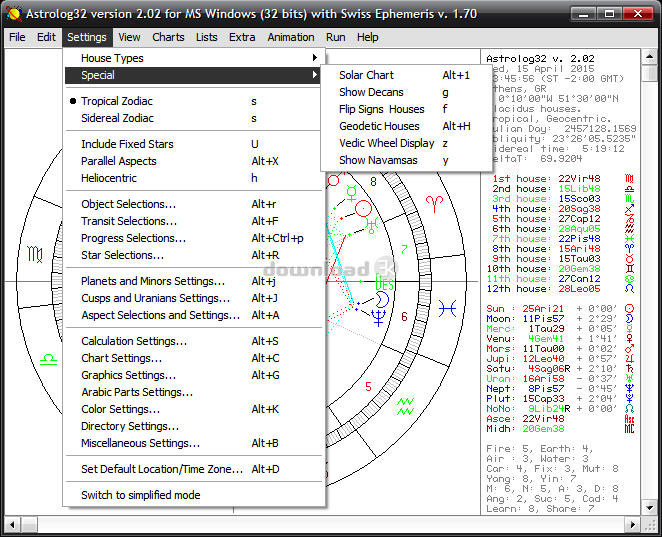Open Graphics Settings dialog

[x=193, y=375]
